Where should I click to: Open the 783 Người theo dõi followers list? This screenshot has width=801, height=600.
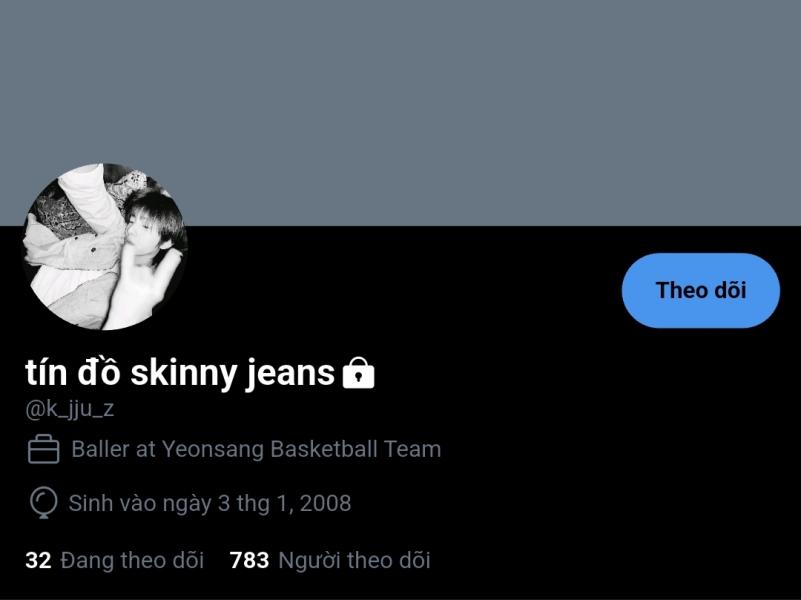tap(330, 560)
